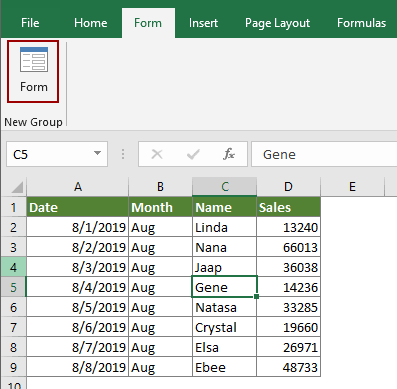The width and height of the screenshot is (397, 389).
Task: Click the Date header cell
Action: click(78, 207)
